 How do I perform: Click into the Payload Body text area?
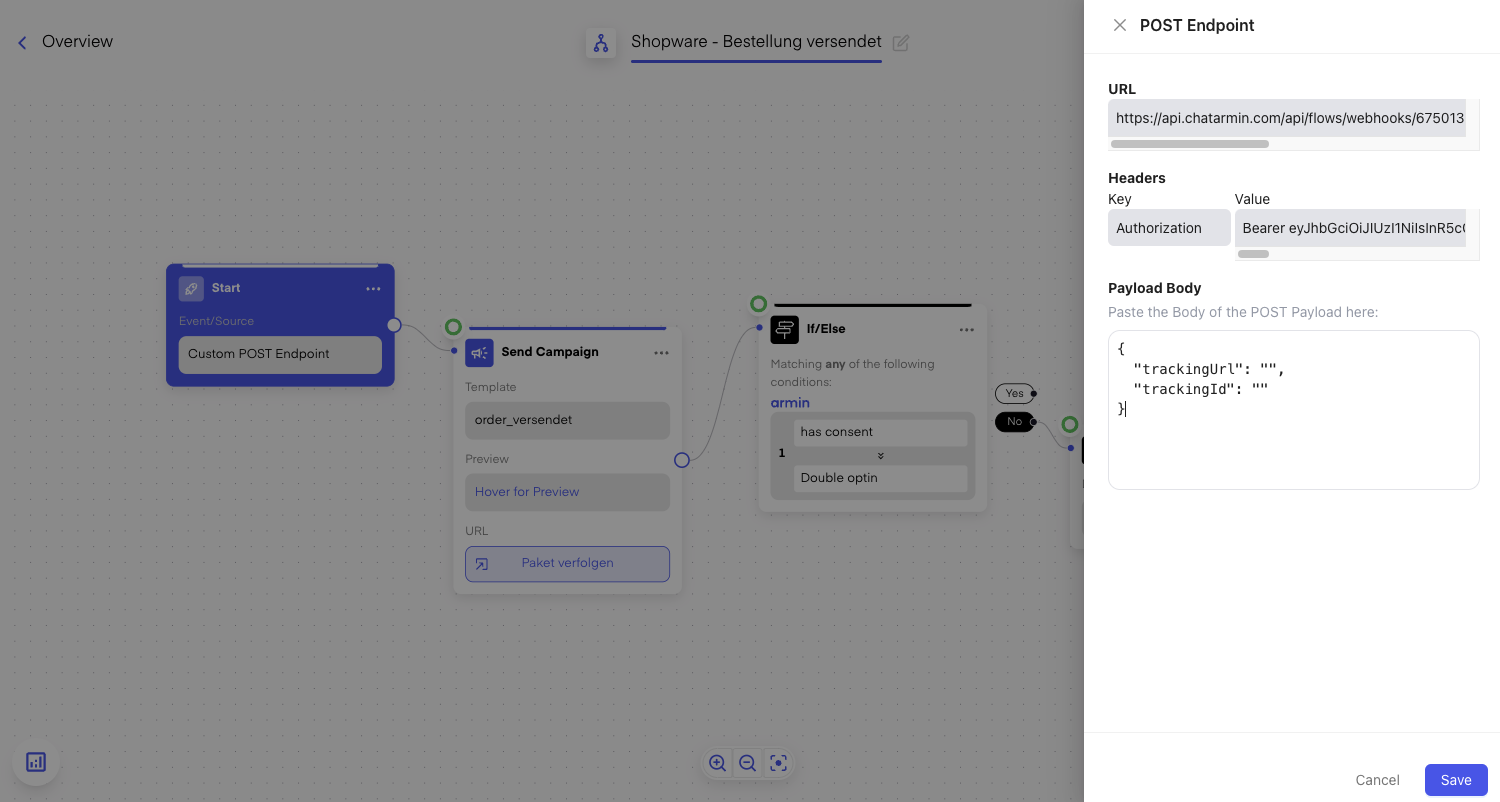pyautogui.click(x=1293, y=440)
